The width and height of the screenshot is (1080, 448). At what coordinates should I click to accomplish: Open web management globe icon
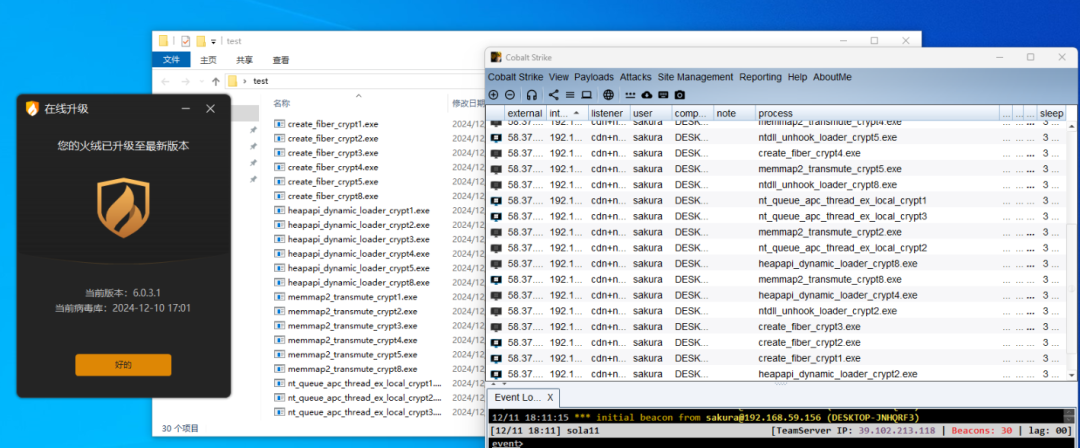point(608,94)
